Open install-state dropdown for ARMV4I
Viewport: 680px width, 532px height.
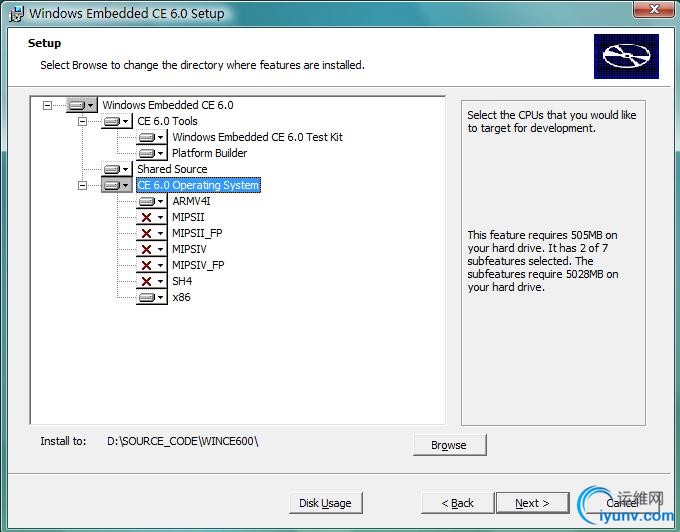(152, 201)
